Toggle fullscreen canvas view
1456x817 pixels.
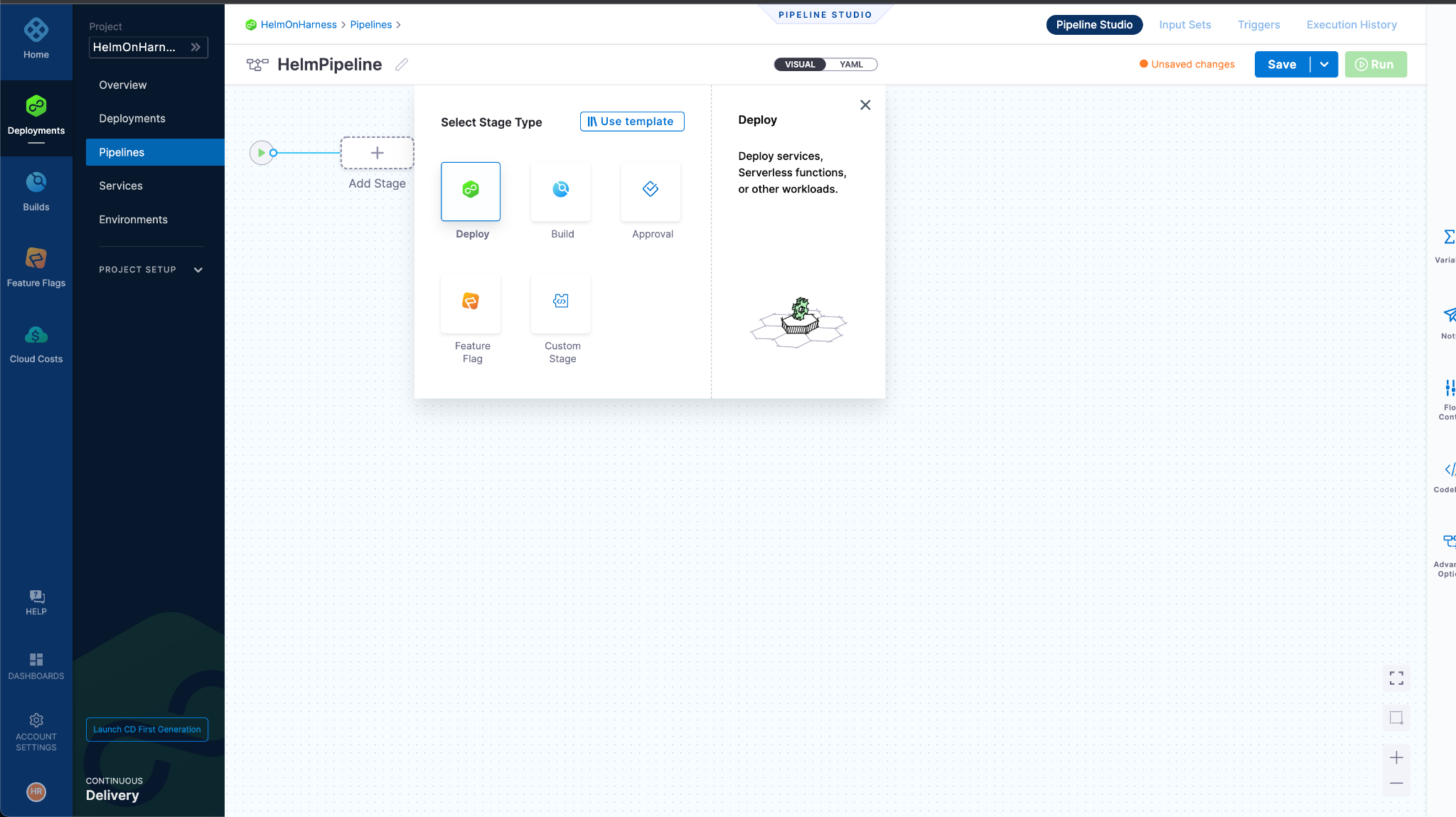pyautogui.click(x=1396, y=678)
